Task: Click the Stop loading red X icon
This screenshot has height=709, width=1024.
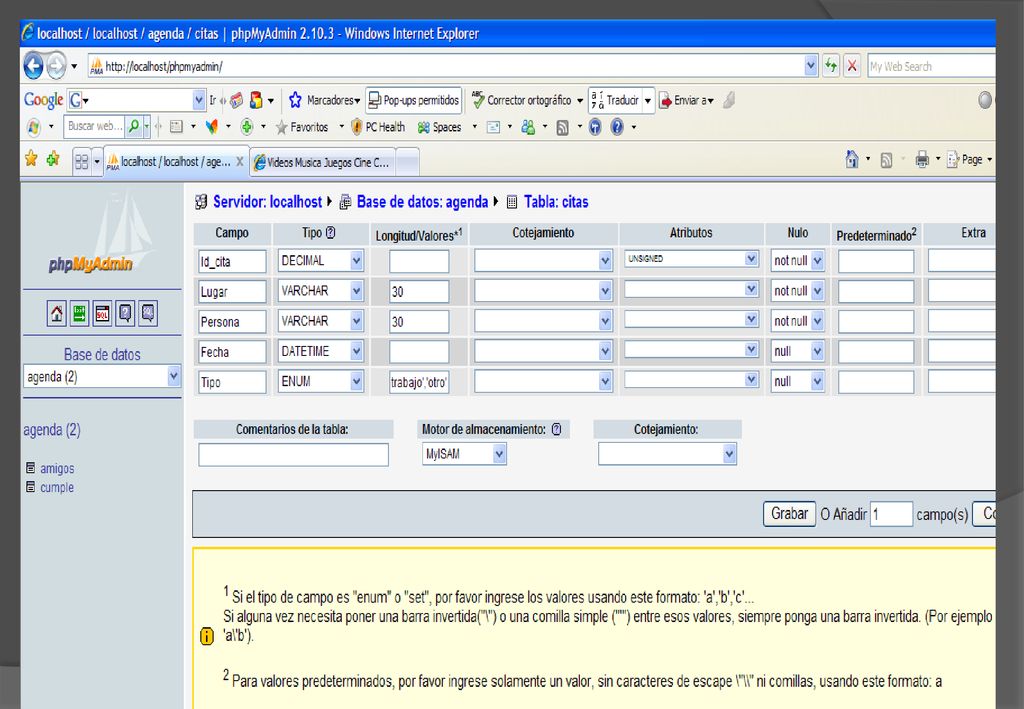Action: click(852, 66)
